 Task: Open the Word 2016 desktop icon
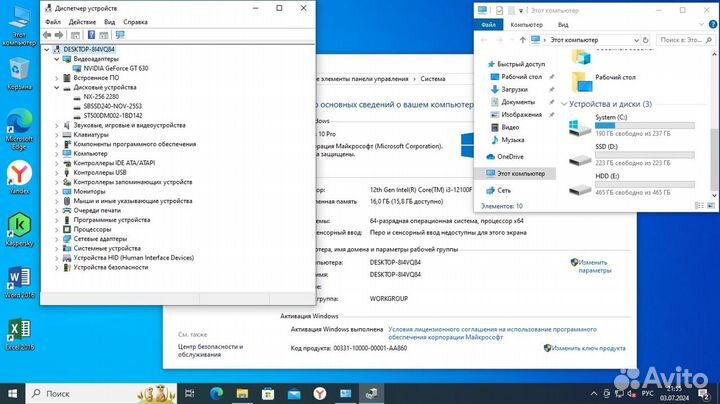click(x=18, y=278)
